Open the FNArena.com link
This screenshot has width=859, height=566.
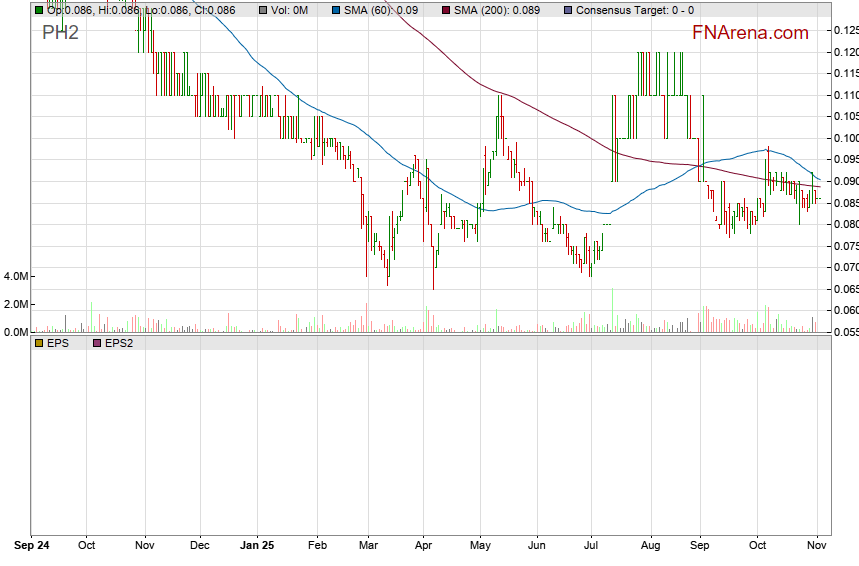tap(750, 33)
